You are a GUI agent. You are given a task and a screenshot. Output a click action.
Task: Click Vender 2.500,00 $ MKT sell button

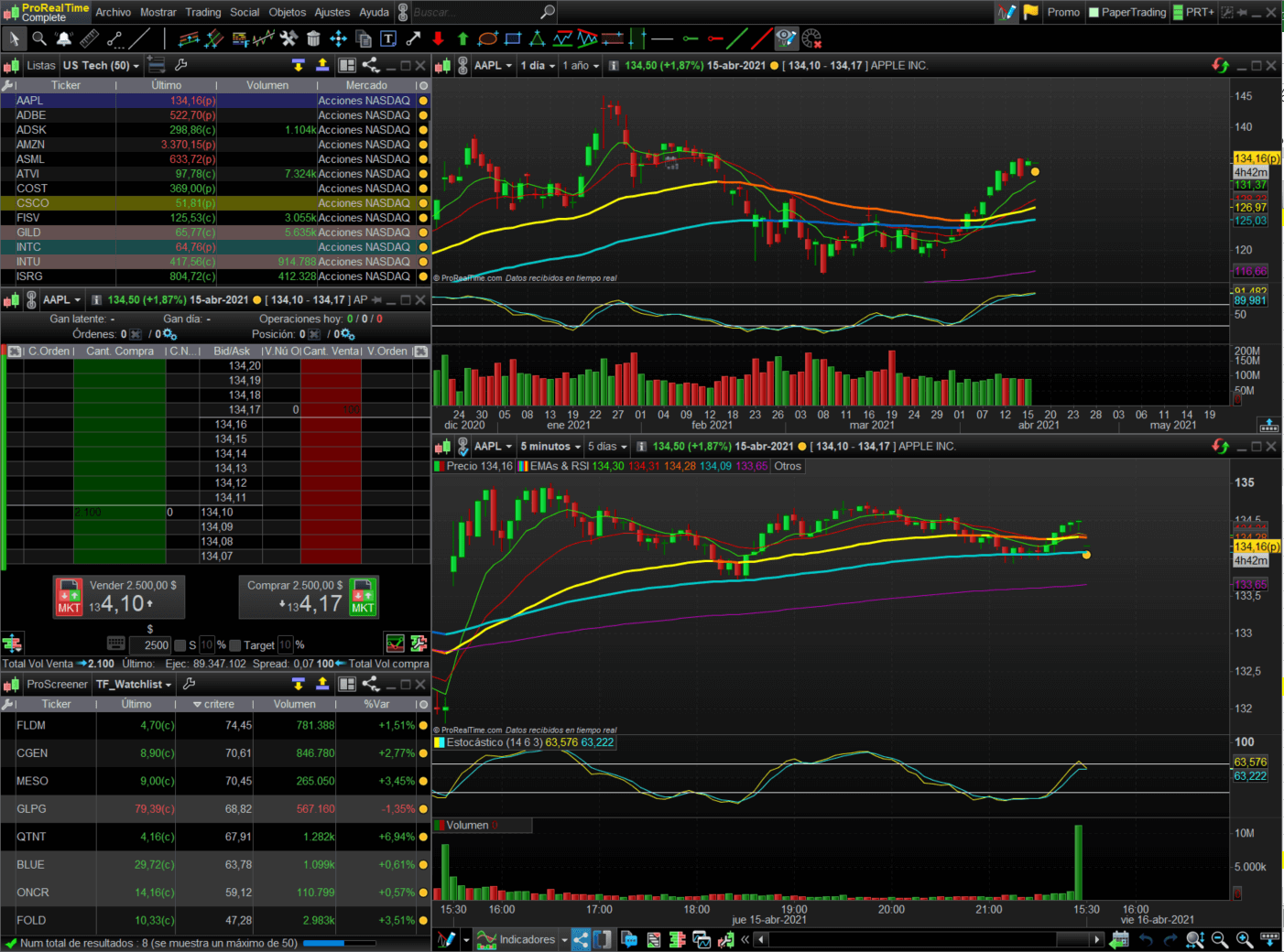pyautogui.click(x=119, y=597)
